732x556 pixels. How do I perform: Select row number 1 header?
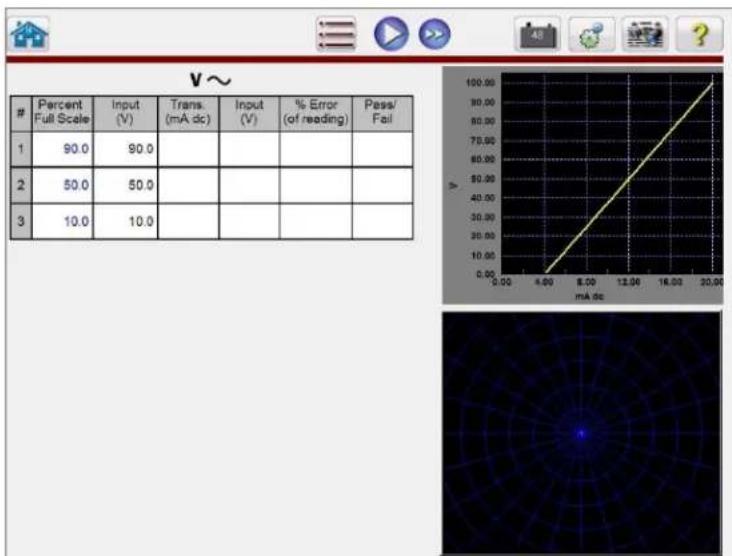[x=21, y=149]
